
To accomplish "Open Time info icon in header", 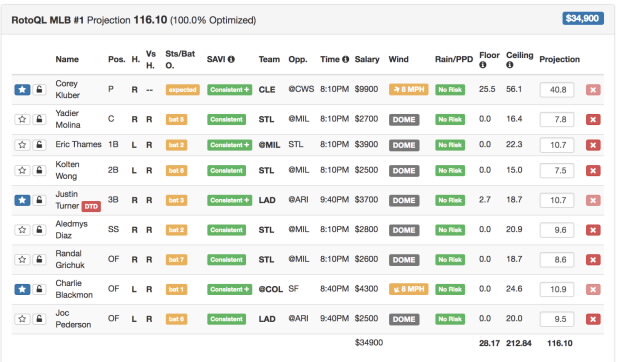I will click(x=346, y=59).
